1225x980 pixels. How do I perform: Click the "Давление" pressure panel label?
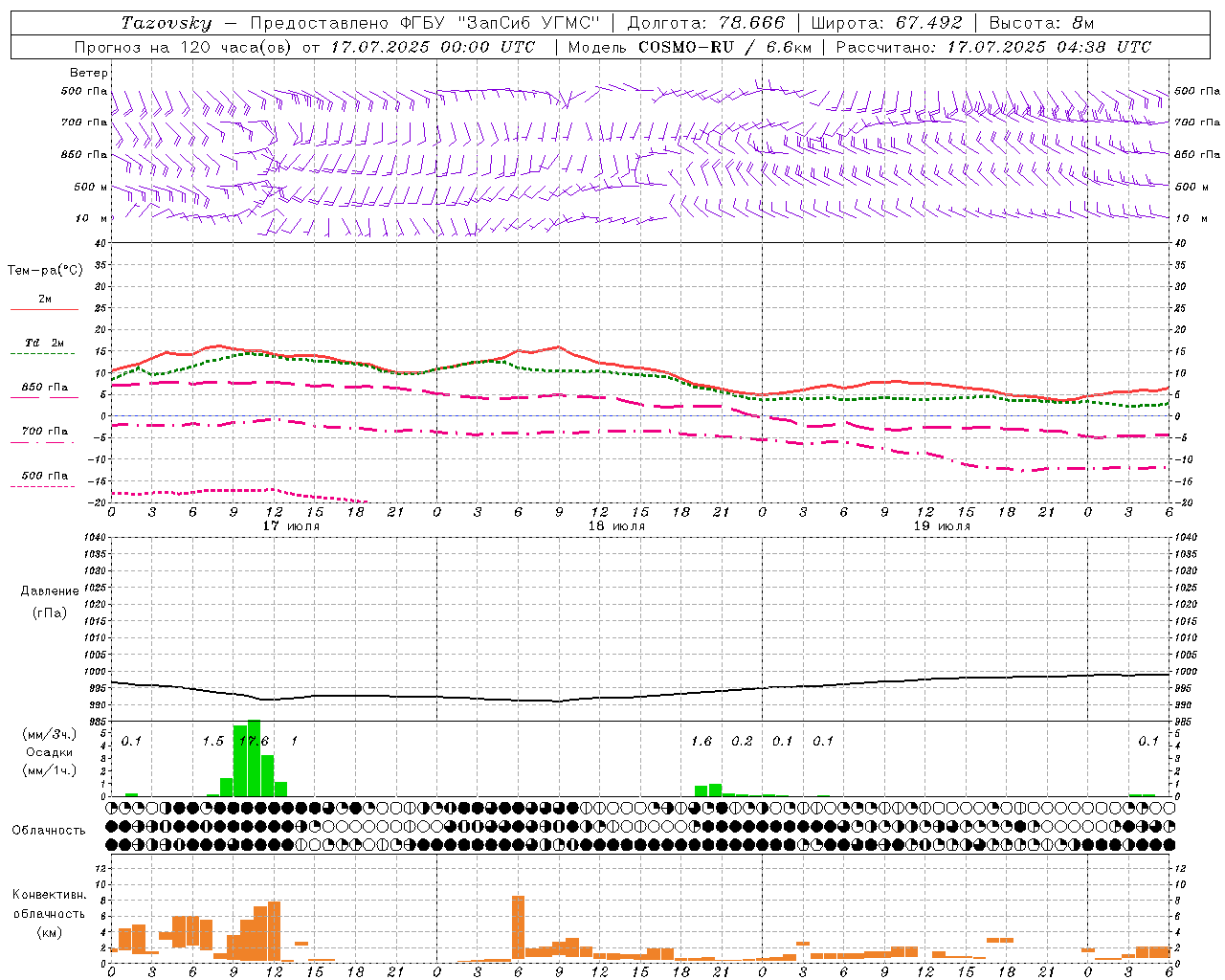(x=50, y=591)
